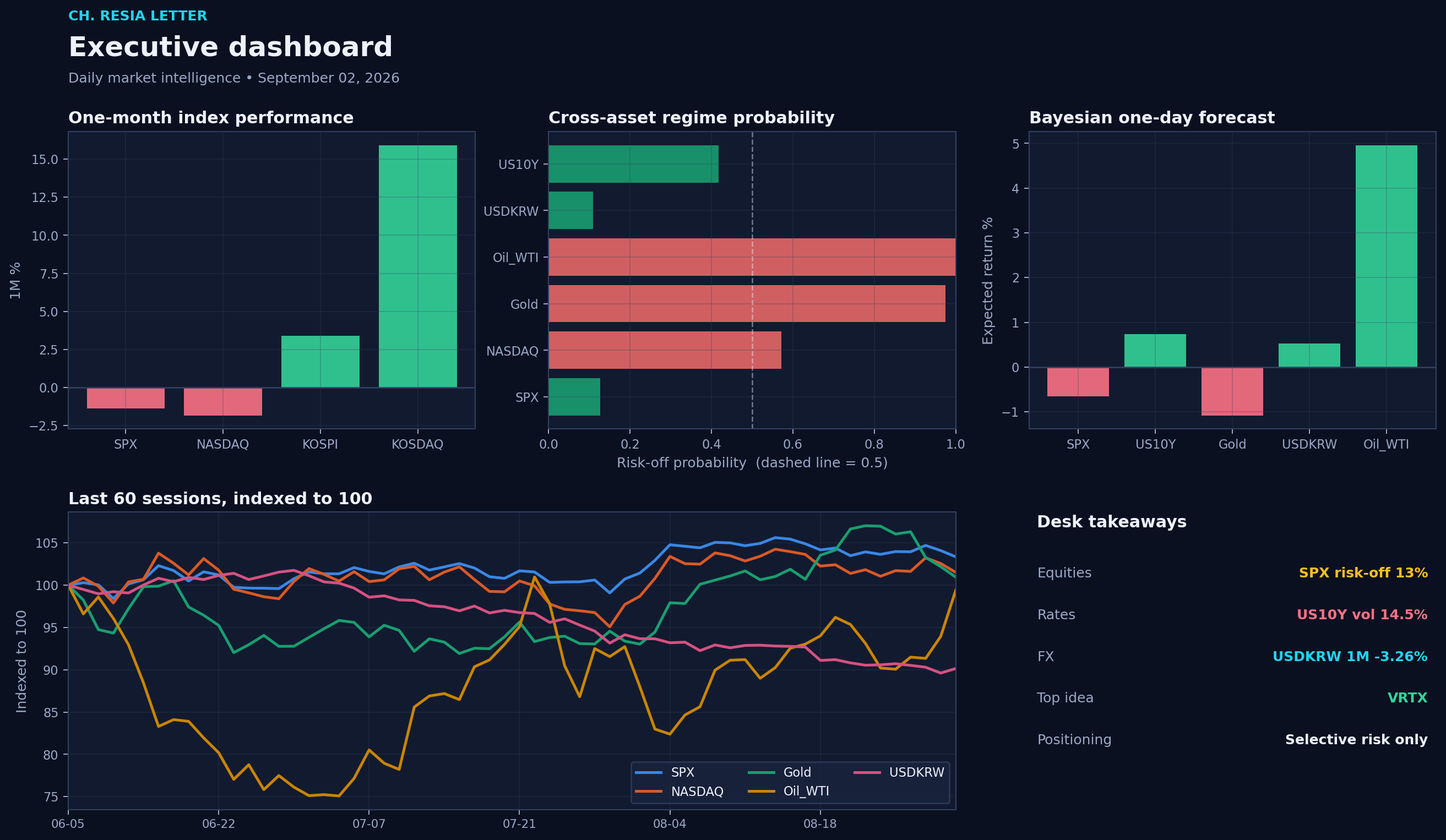
Task: Click the 'Desk takeaways' heading
Action: coord(1111,521)
